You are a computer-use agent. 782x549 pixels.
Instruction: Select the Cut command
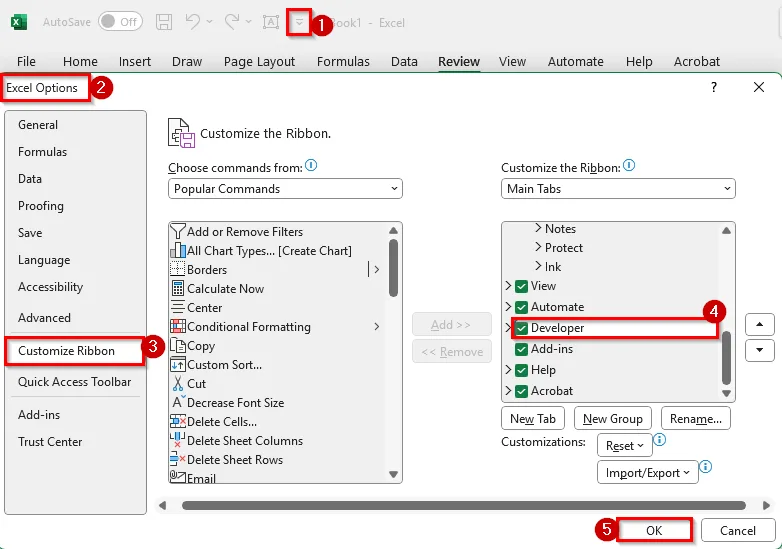(278, 383)
